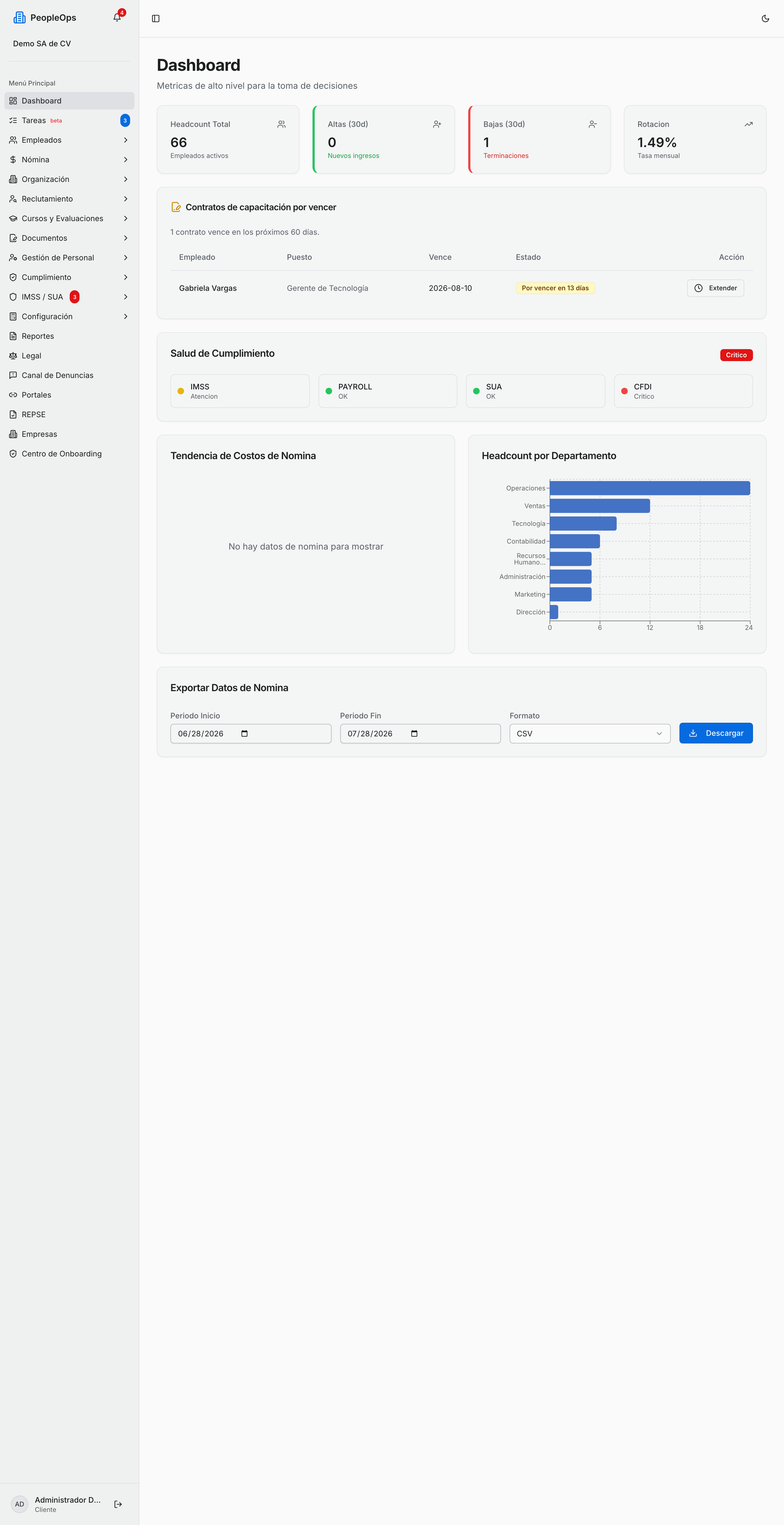
Task: Click the Centro de Onboarding shield icon
Action: click(13, 453)
